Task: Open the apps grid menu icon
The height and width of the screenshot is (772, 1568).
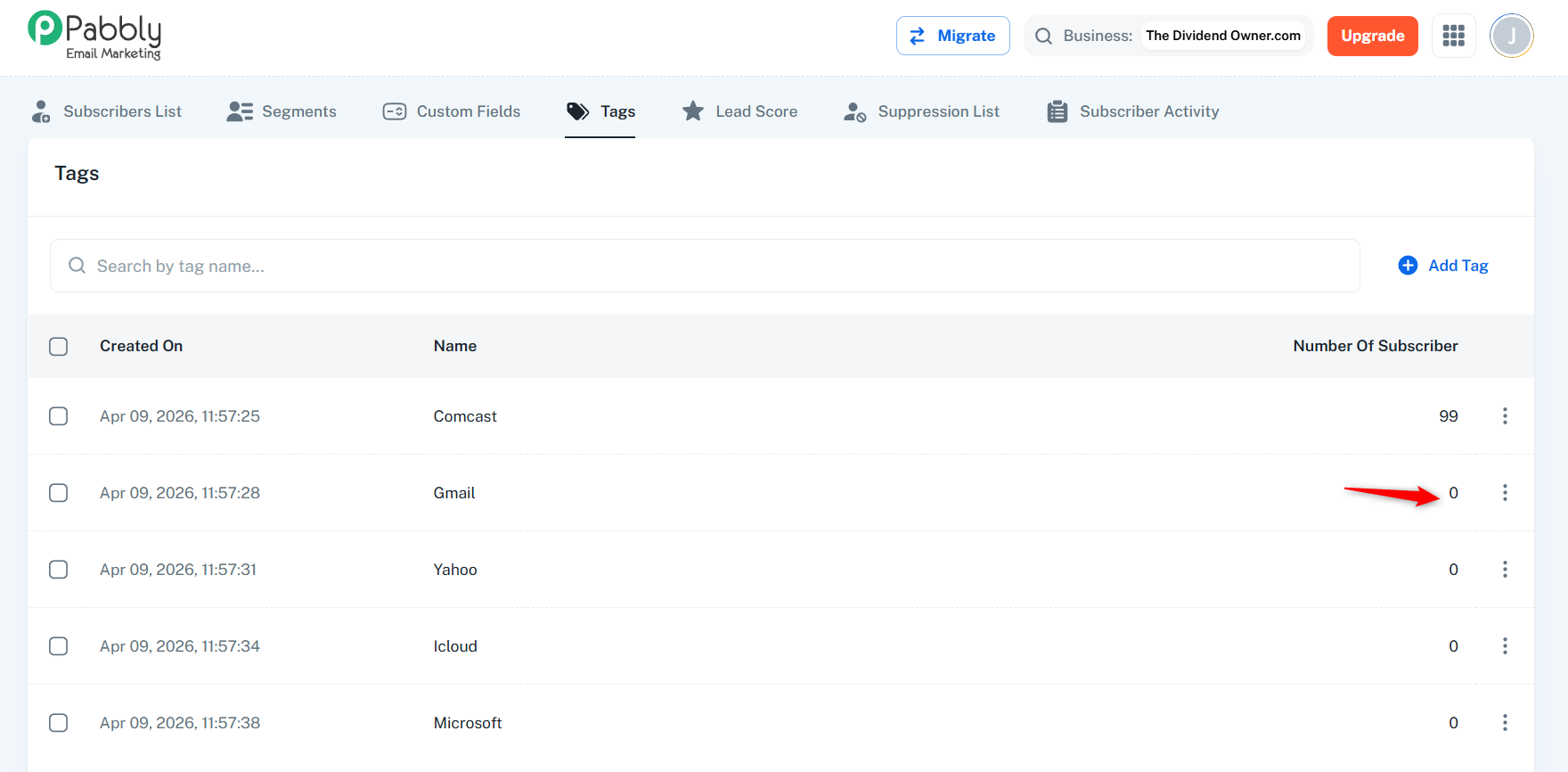Action: 1453,36
